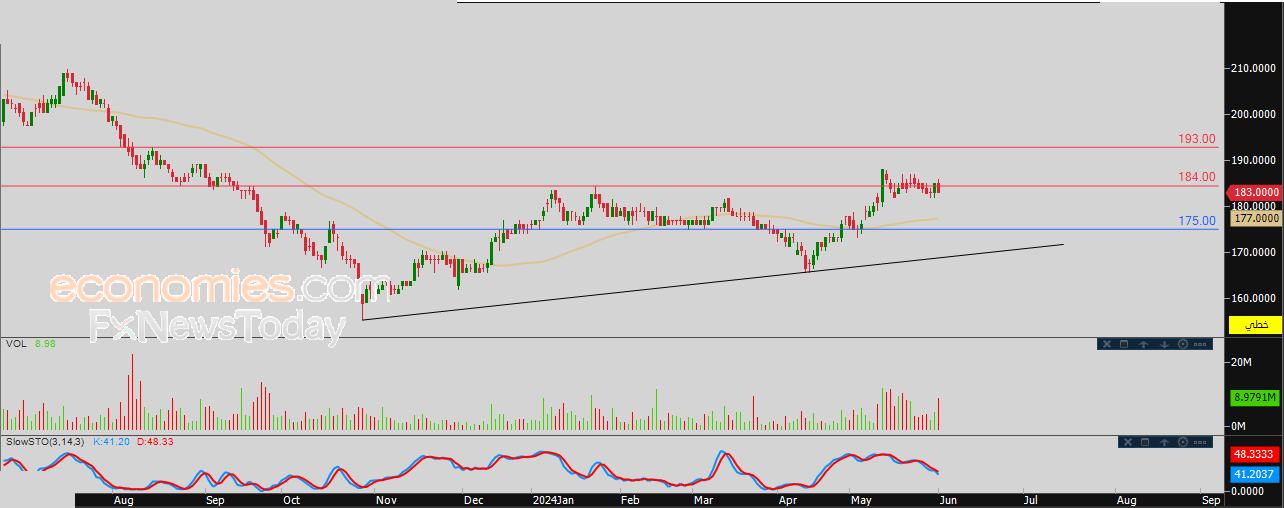
Task: Move the SlowSTO panel up
Action: pos(1164,442)
